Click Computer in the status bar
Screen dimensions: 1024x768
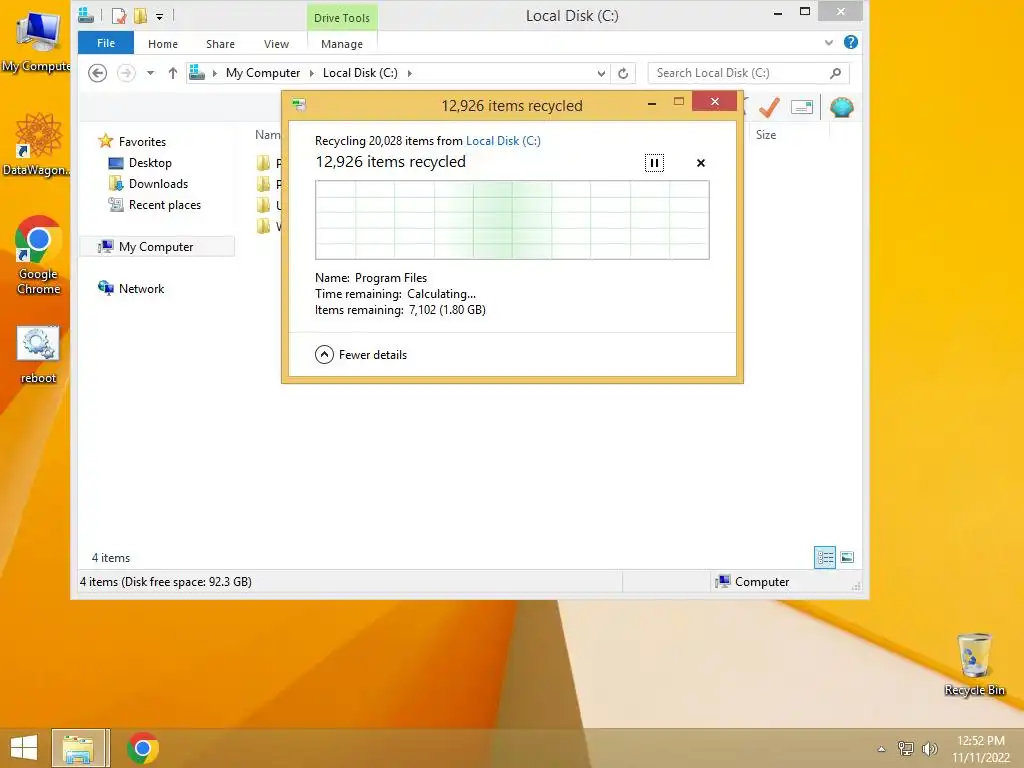(x=752, y=581)
